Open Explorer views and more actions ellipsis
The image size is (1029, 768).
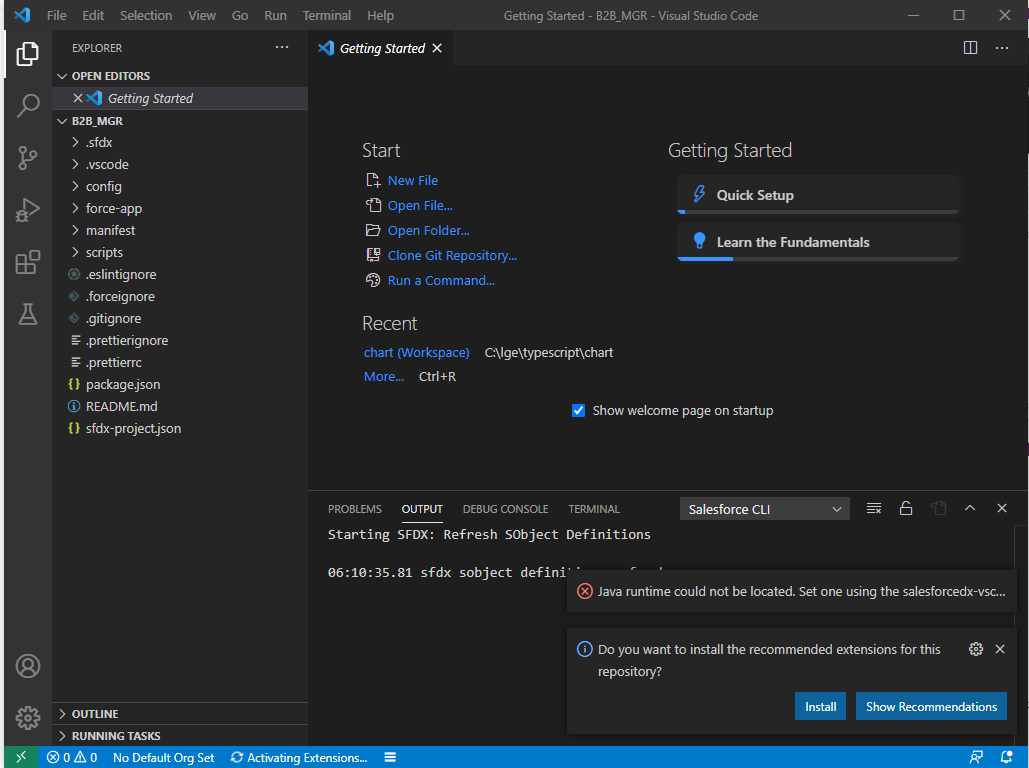[282, 47]
